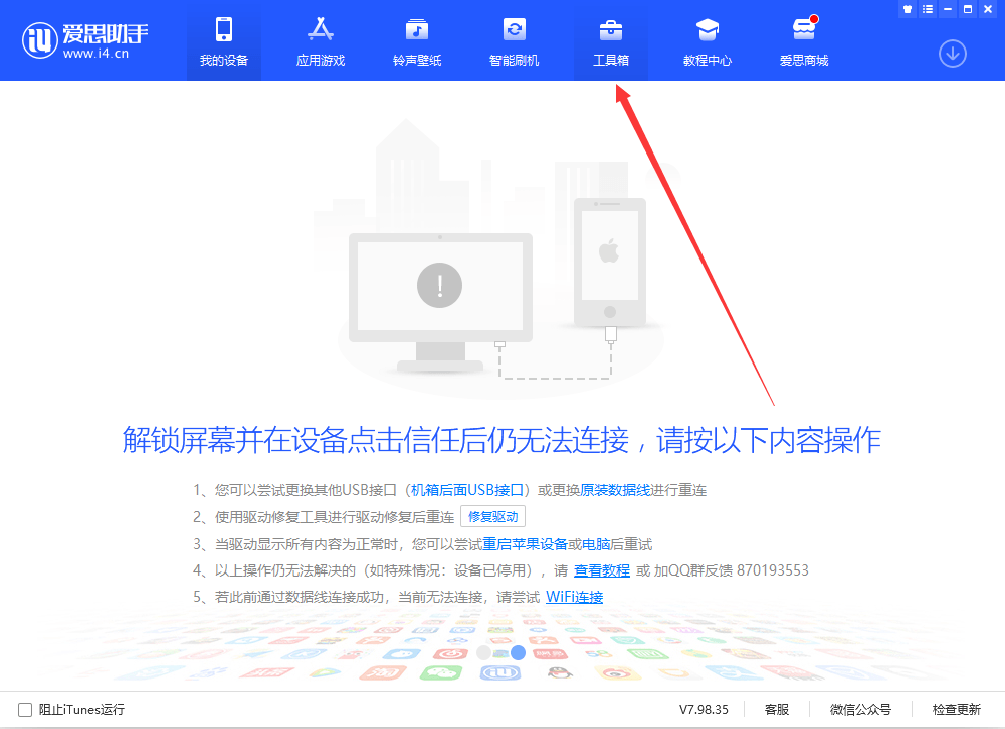Click the circular download arrow icon
The height and width of the screenshot is (729, 1005).
tap(953, 54)
